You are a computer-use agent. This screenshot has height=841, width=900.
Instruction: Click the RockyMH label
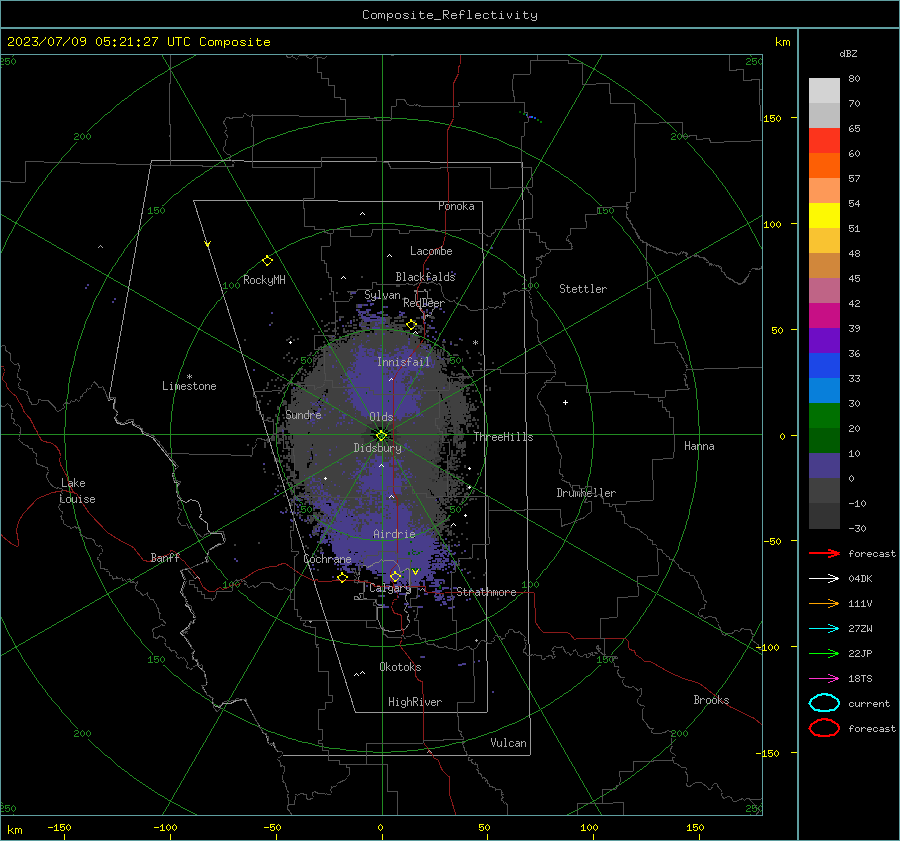coord(264,280)
